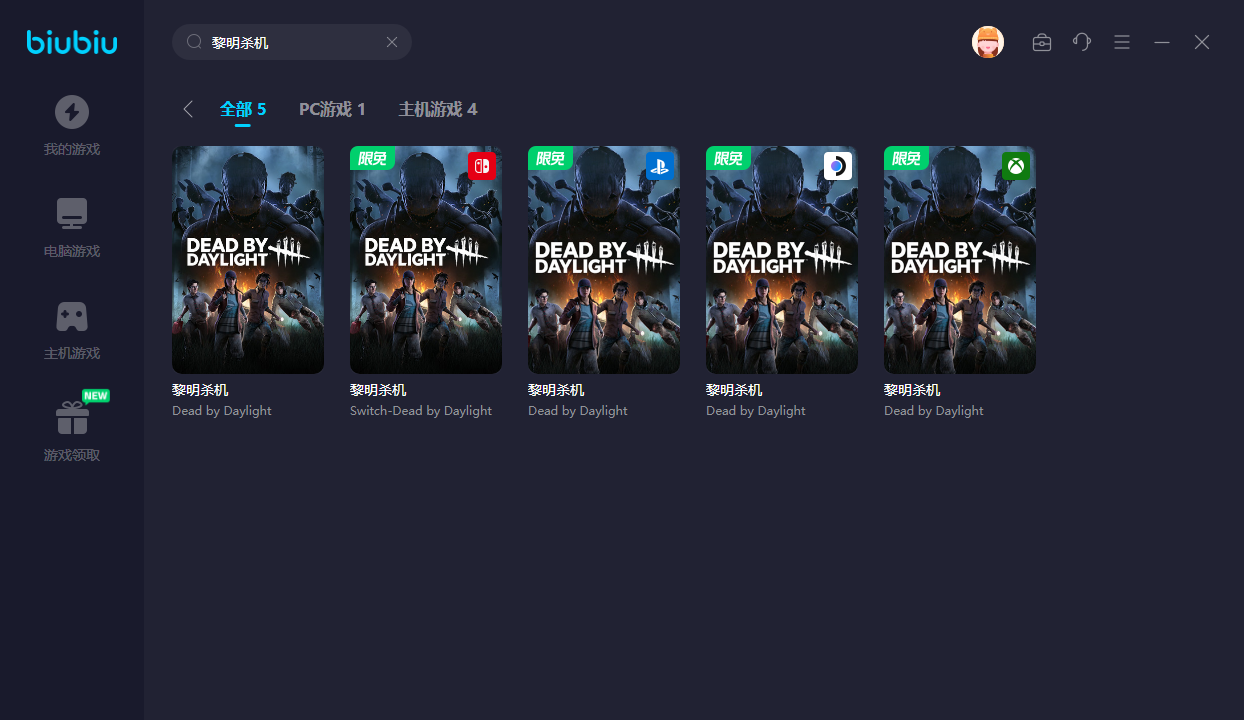Click the Switch-Dead by Daylight title text

pos(421,411)
